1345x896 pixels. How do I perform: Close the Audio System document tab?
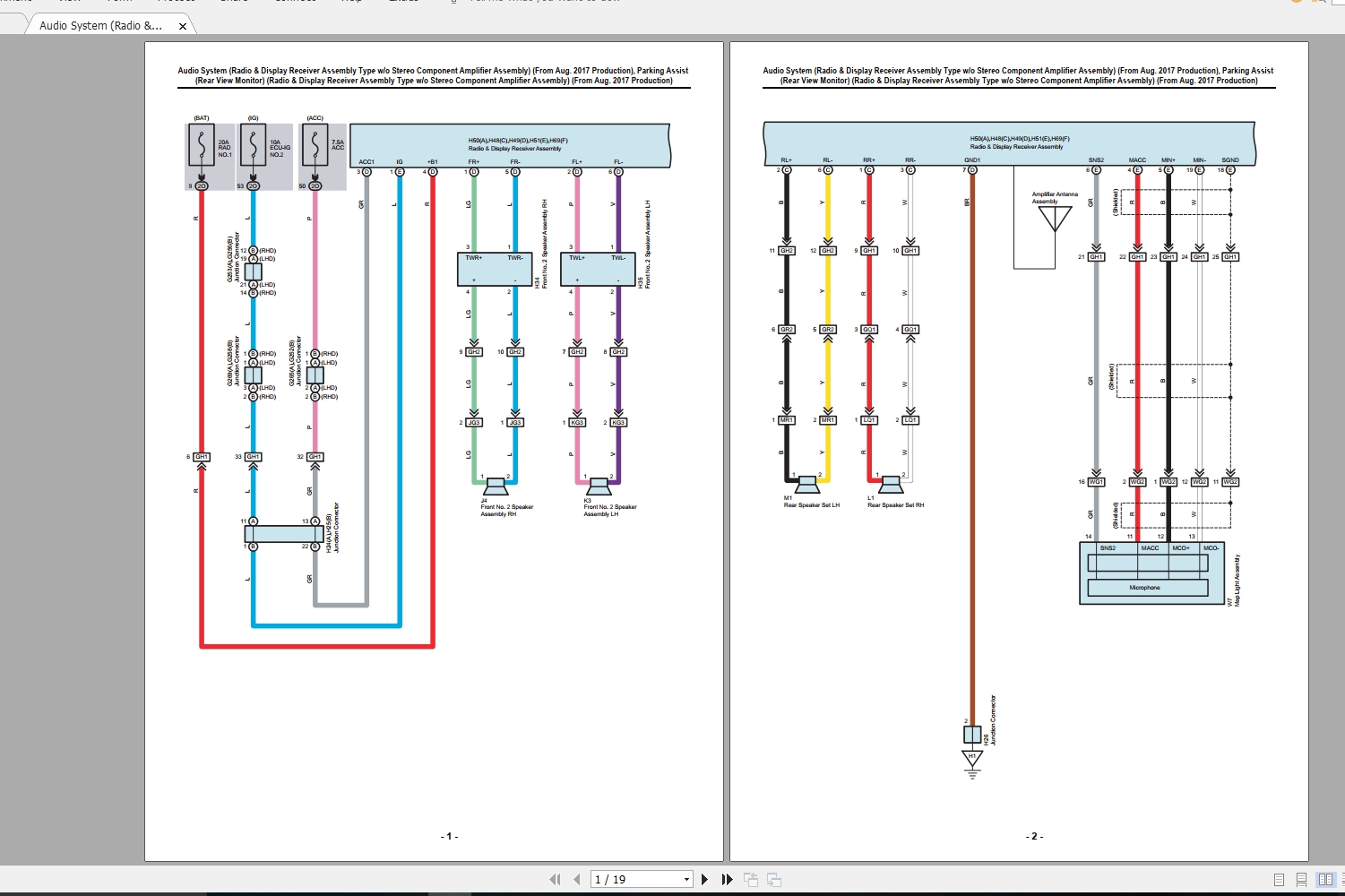(183, 26)
